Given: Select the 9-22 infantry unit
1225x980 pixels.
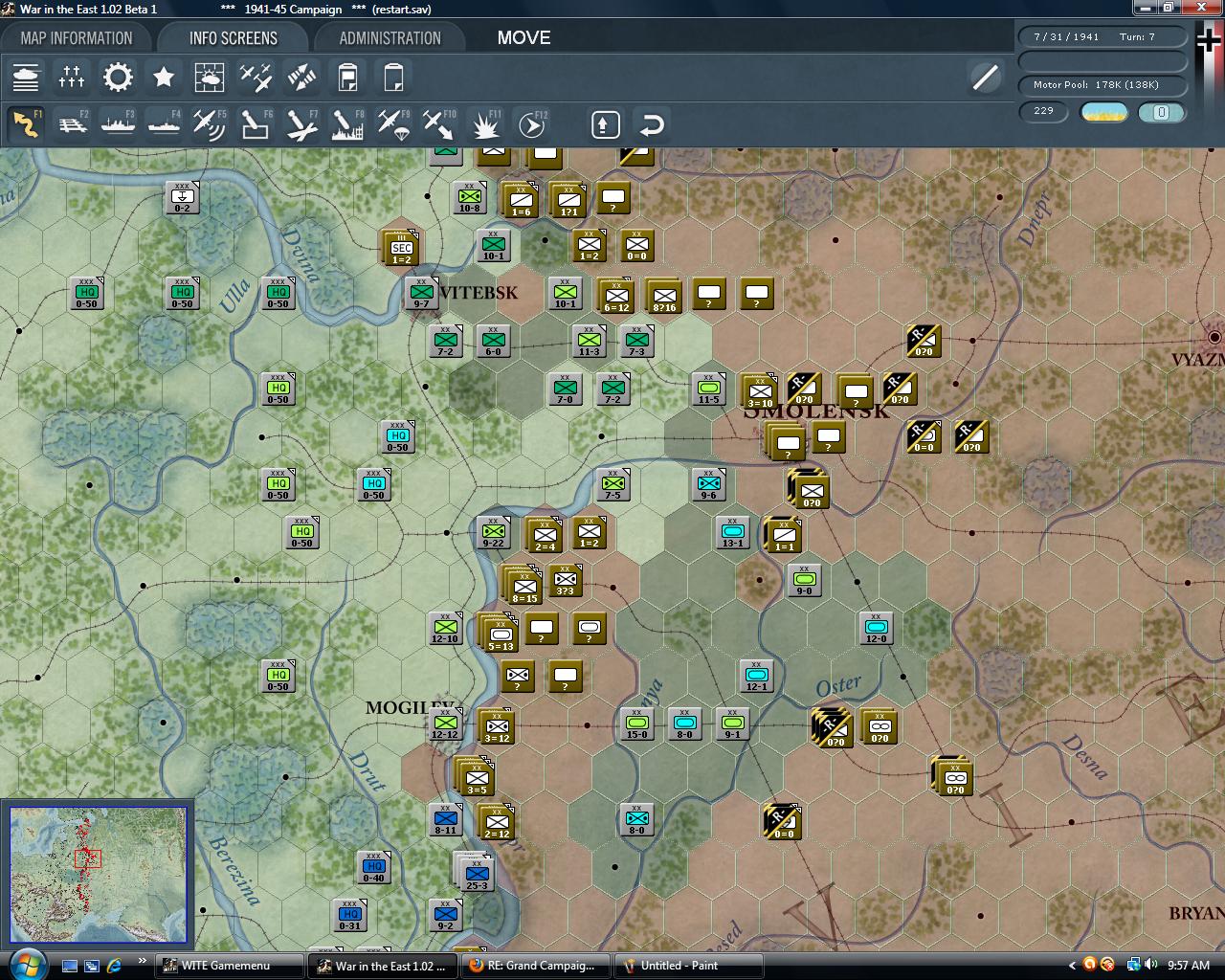Looking at the screenshot, I should point(493,532).
